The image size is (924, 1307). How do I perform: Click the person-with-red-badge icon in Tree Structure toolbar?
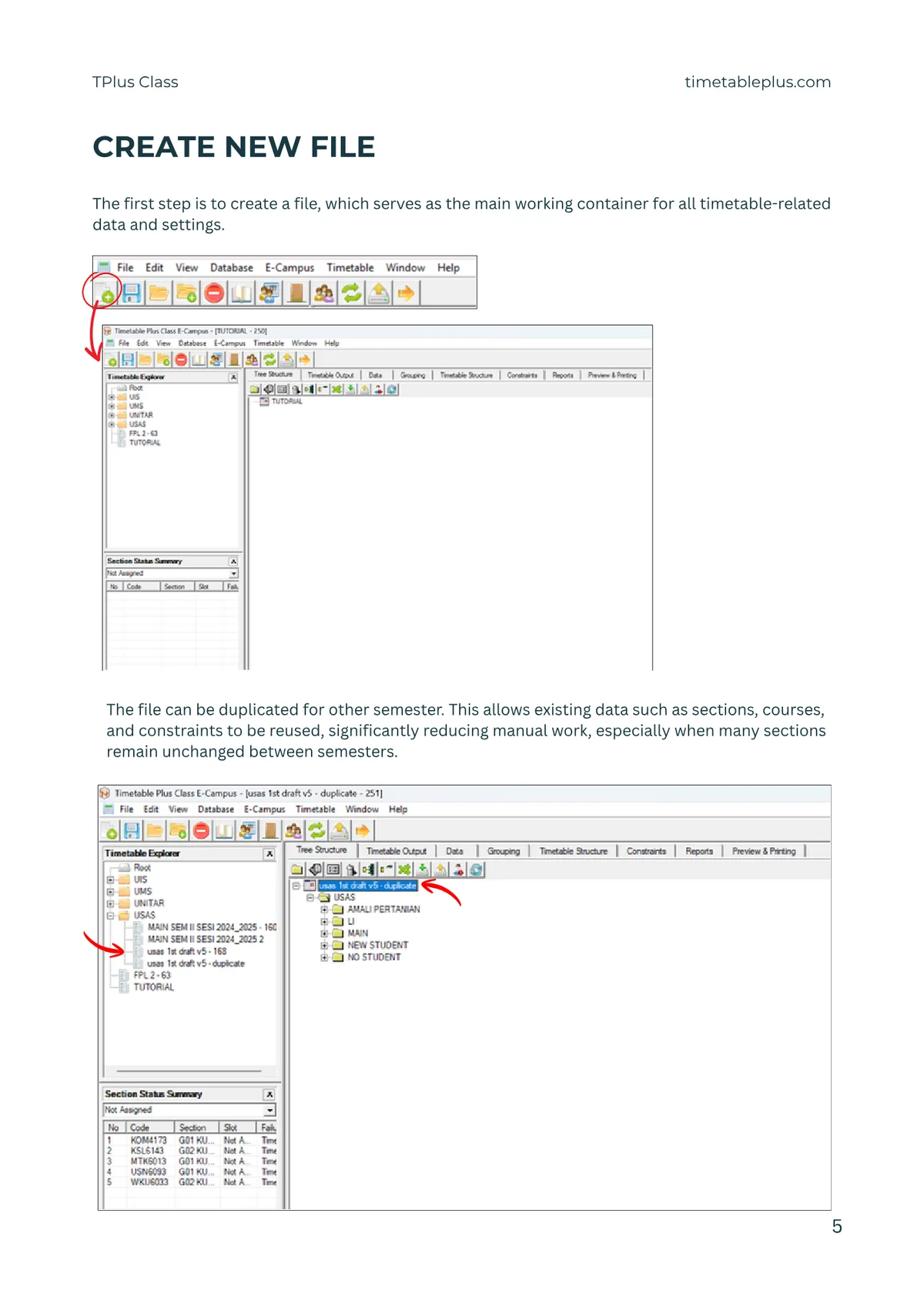(458, 870)
